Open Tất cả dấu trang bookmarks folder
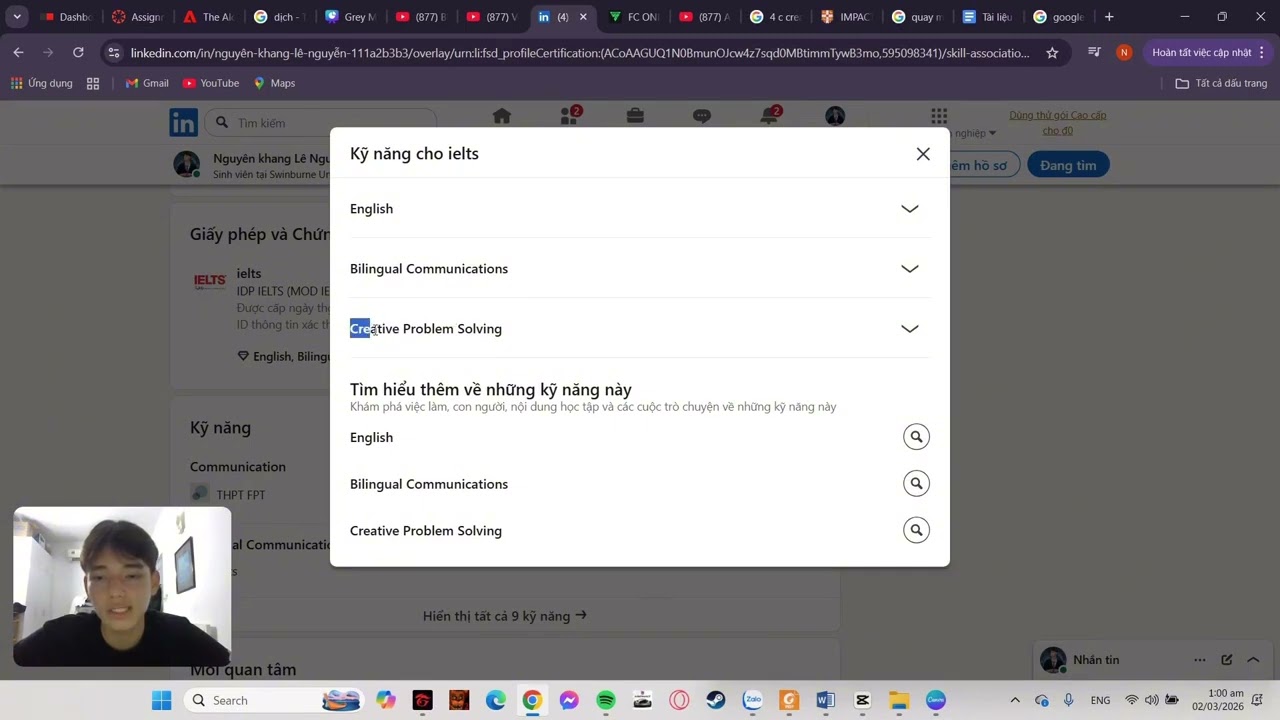Screen dimensions: 1280x720 pos(1221,83)
